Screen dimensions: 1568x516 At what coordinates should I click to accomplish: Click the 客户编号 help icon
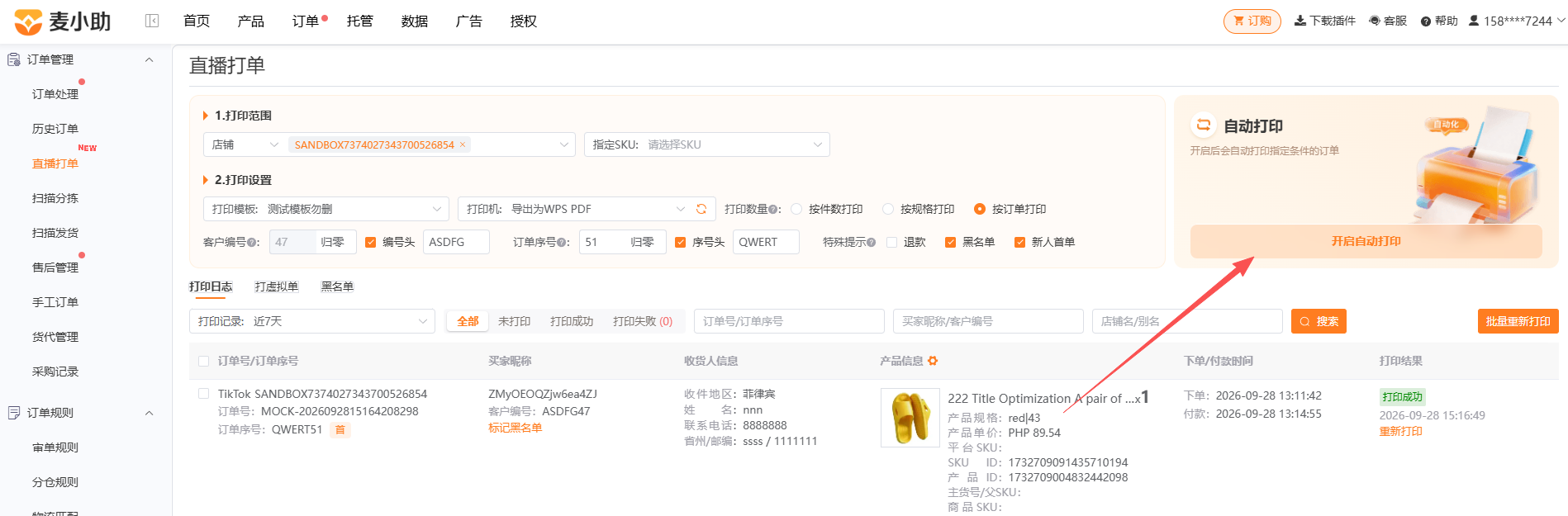pyautogui.click(x=251, y=243)
